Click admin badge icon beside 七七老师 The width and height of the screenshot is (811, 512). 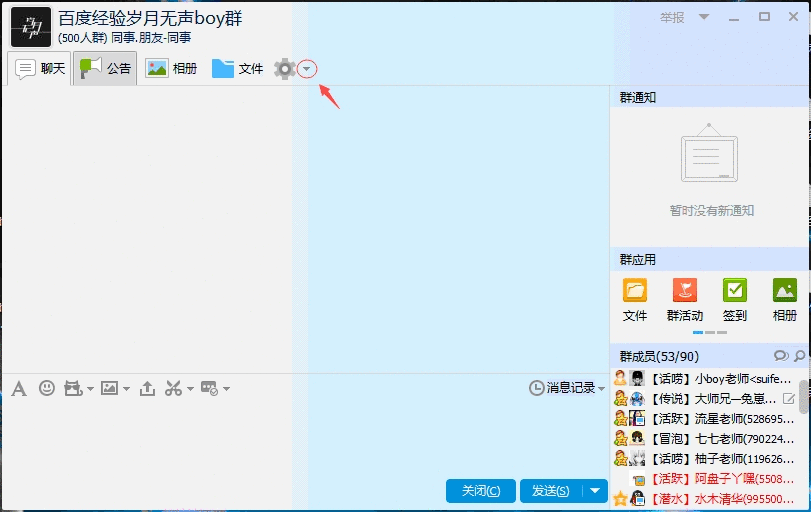[x=621, y=439]
